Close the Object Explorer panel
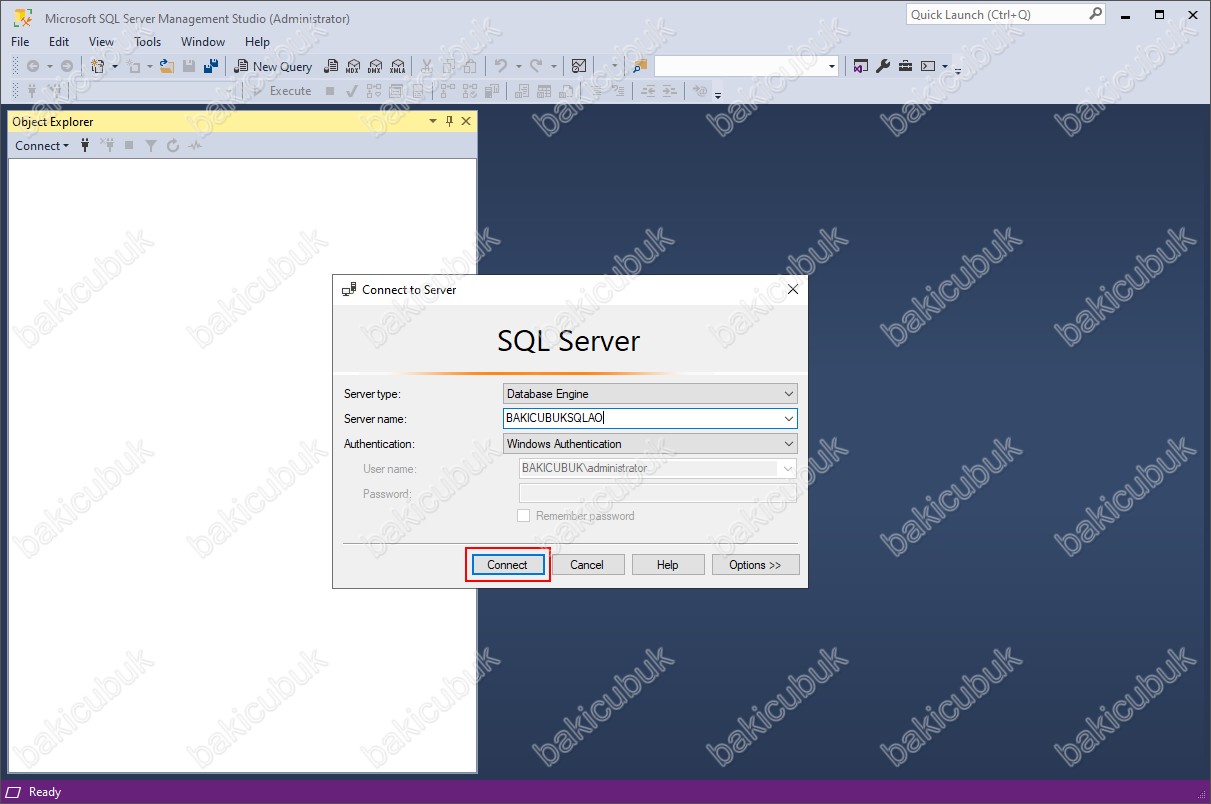Viewport: 1211px width, 804px height. coord(465,121)
